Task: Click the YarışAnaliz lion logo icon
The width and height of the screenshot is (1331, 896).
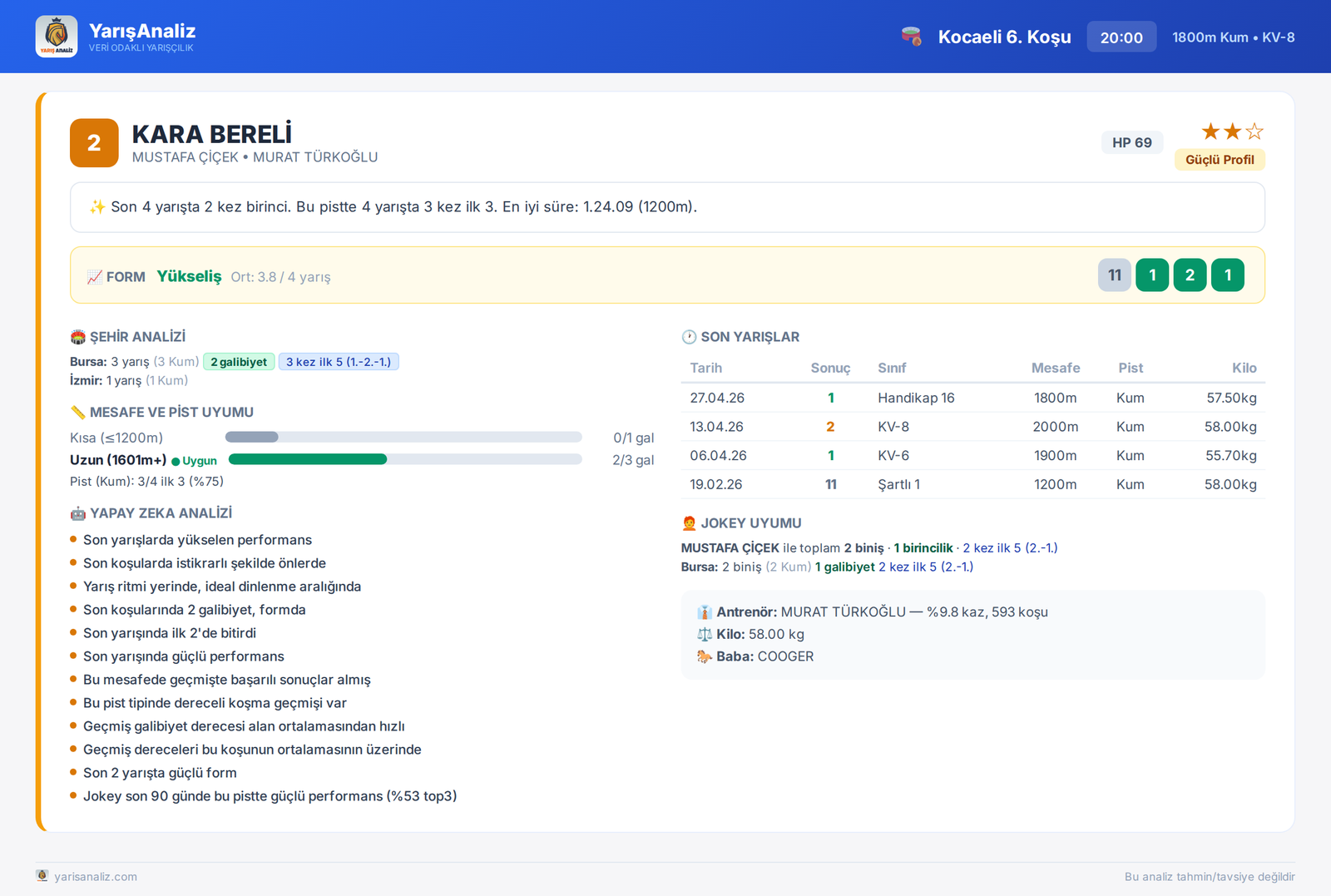Action: (x=57, y=37)
